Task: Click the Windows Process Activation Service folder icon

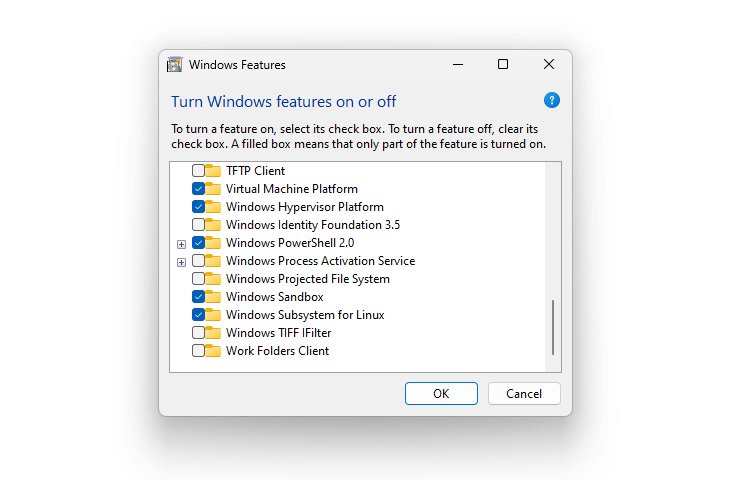Action: coord(213,261)
